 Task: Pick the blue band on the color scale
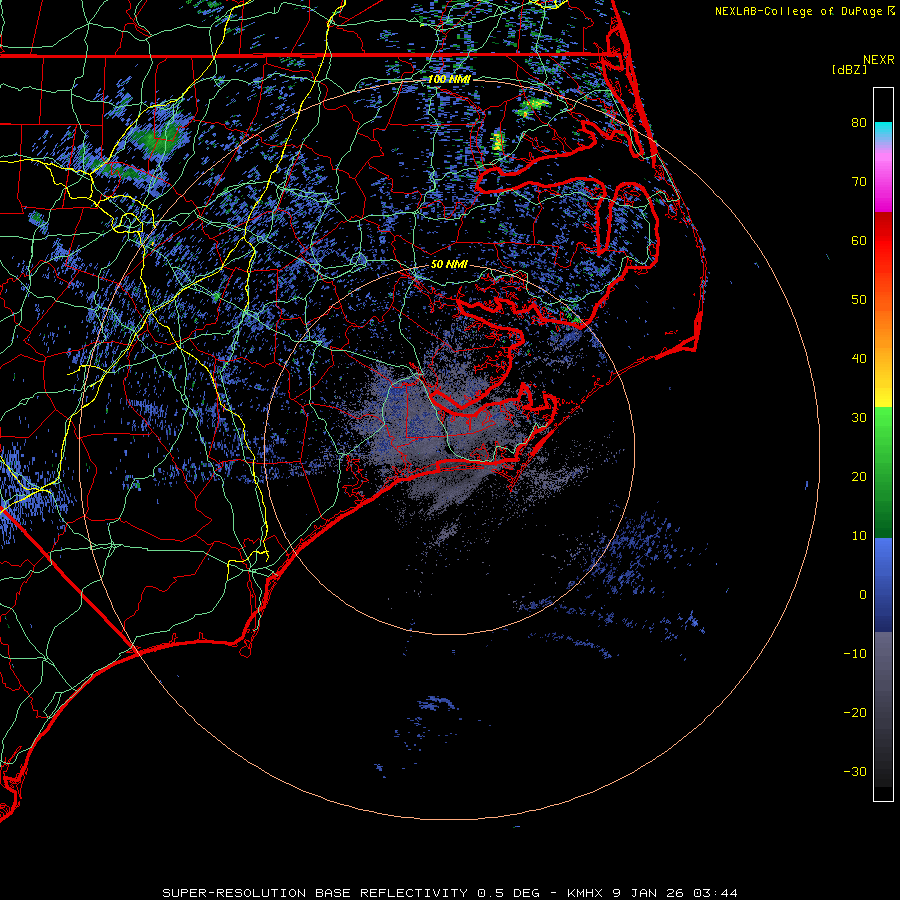pos(883,585)
